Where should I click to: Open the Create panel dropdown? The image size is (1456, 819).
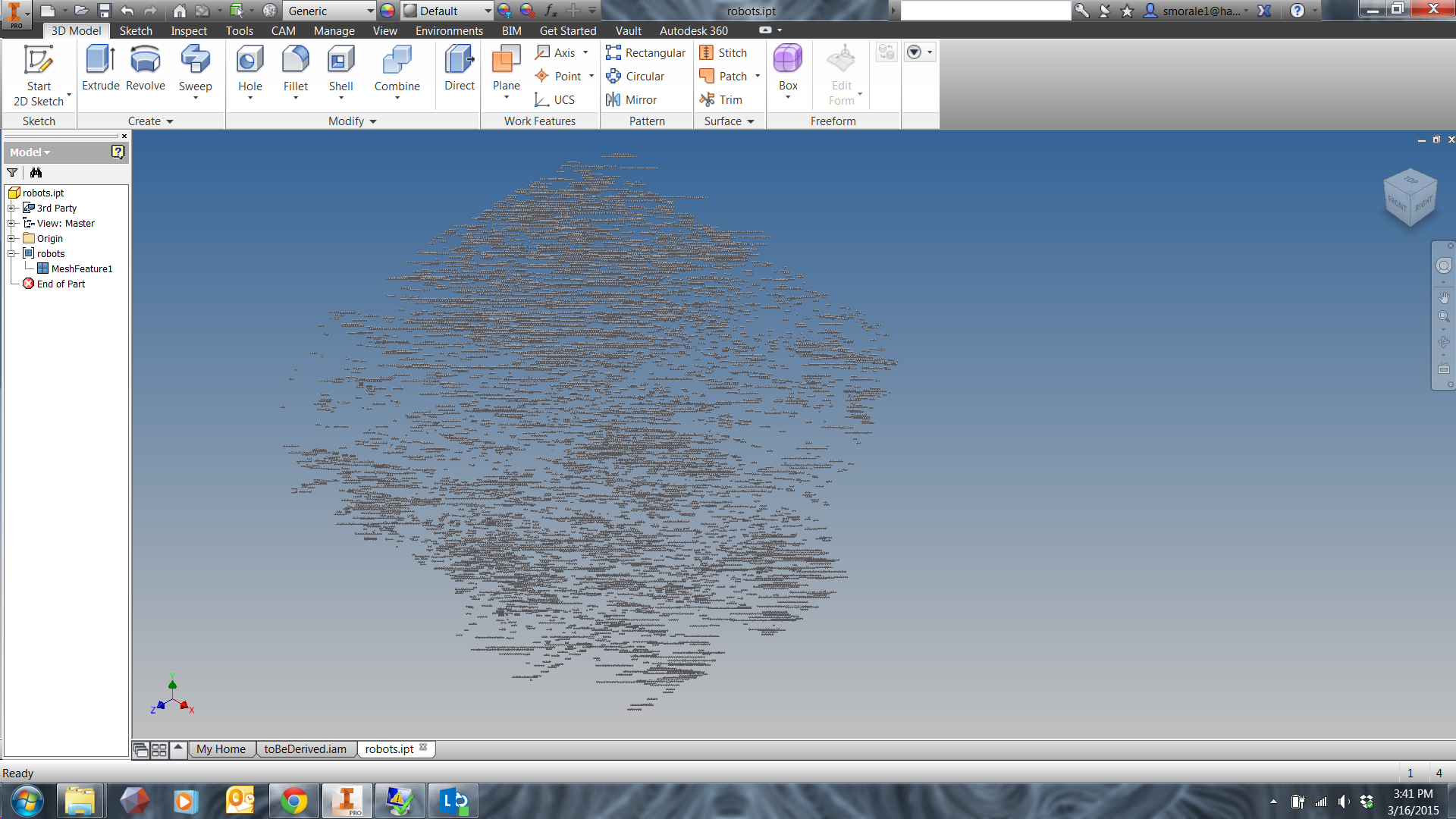(151, 121)
